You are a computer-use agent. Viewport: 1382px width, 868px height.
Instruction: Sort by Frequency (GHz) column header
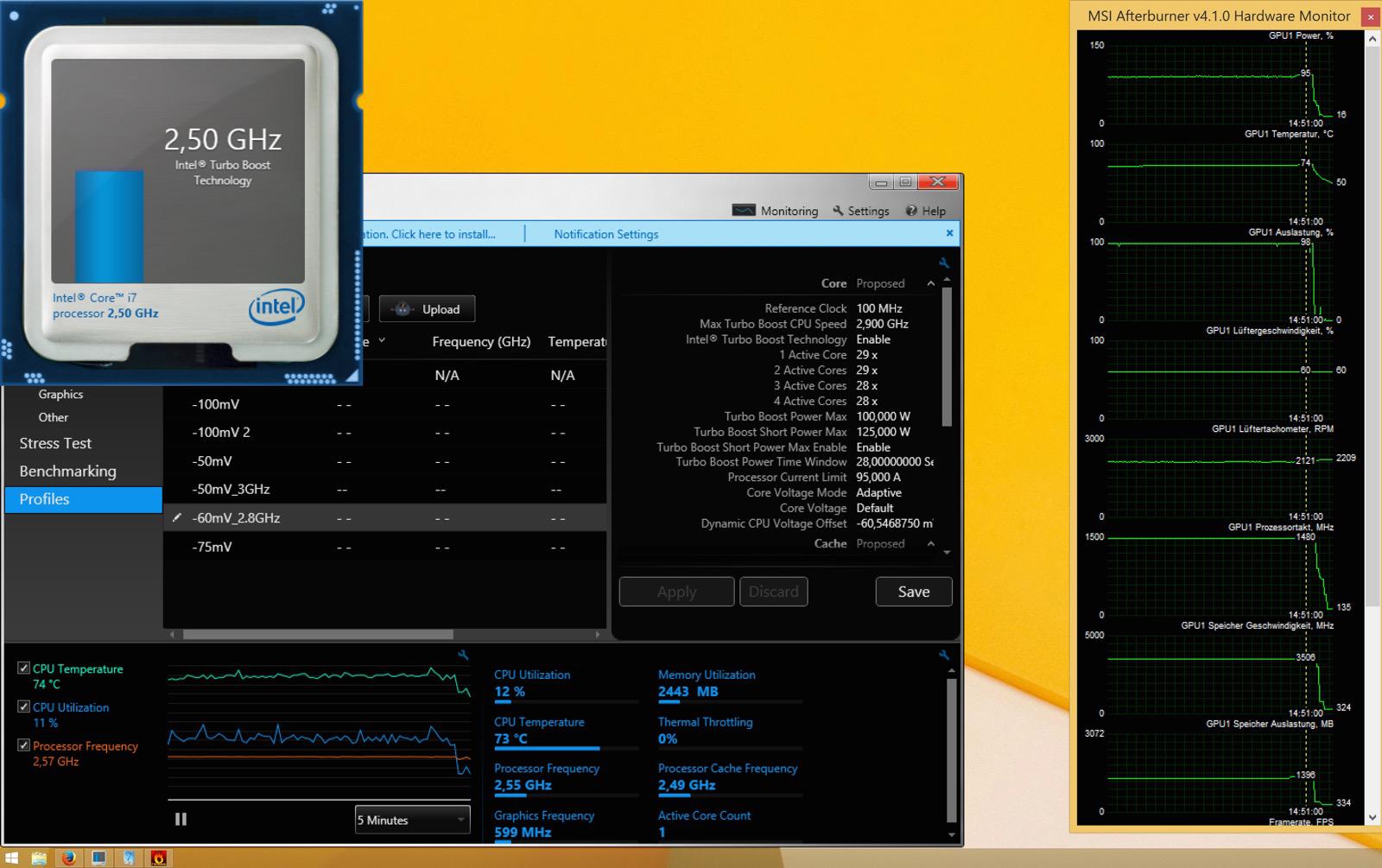pyautogui.click(x=481, y=341)
